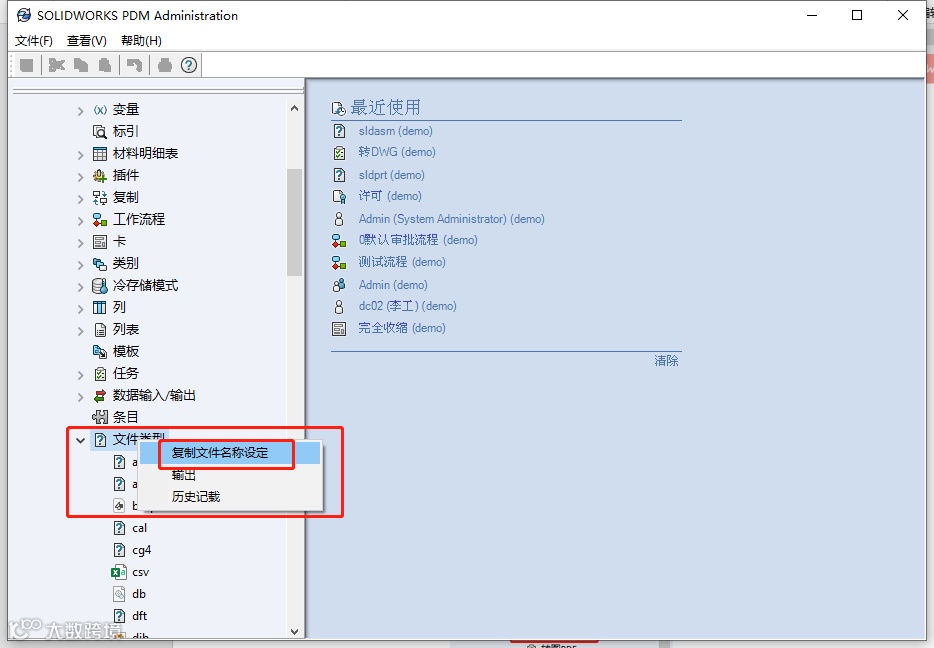Click the 变量 variable icon
Image resolution: width=934 pixels, height=648 pixels.
[100, 110]
